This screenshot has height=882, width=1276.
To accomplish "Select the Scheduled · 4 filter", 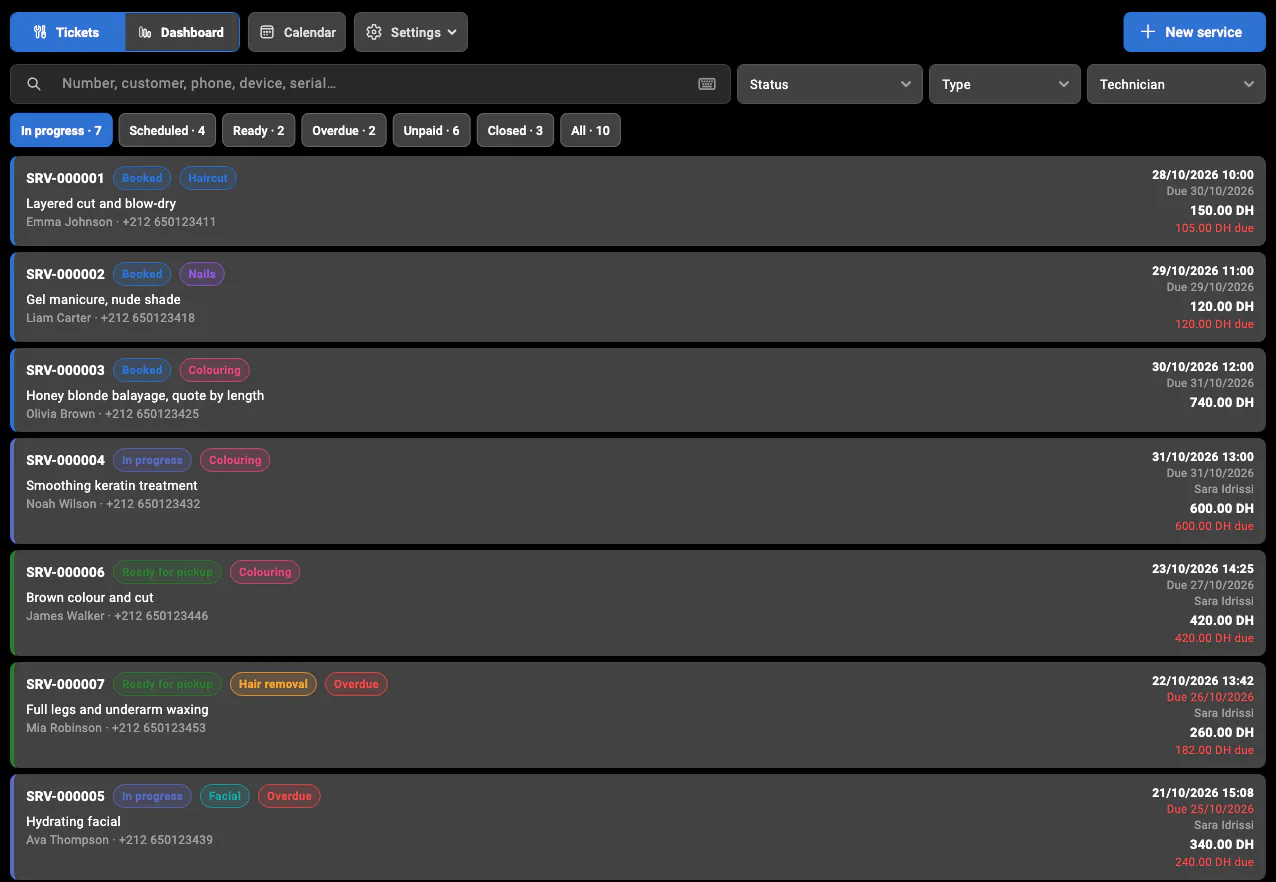I will click(x=167, y=130).
